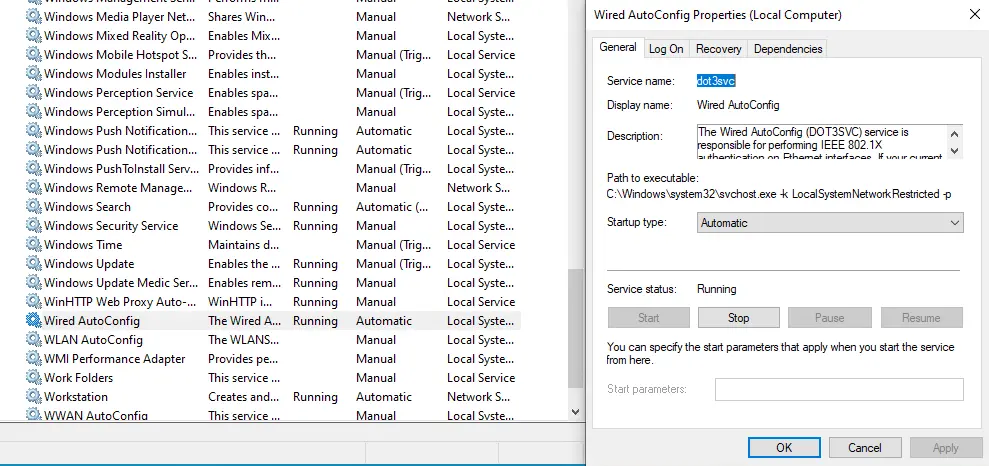Click the Pause service button
This screenshot has height=466, width=989.
(x=829, y=318)
